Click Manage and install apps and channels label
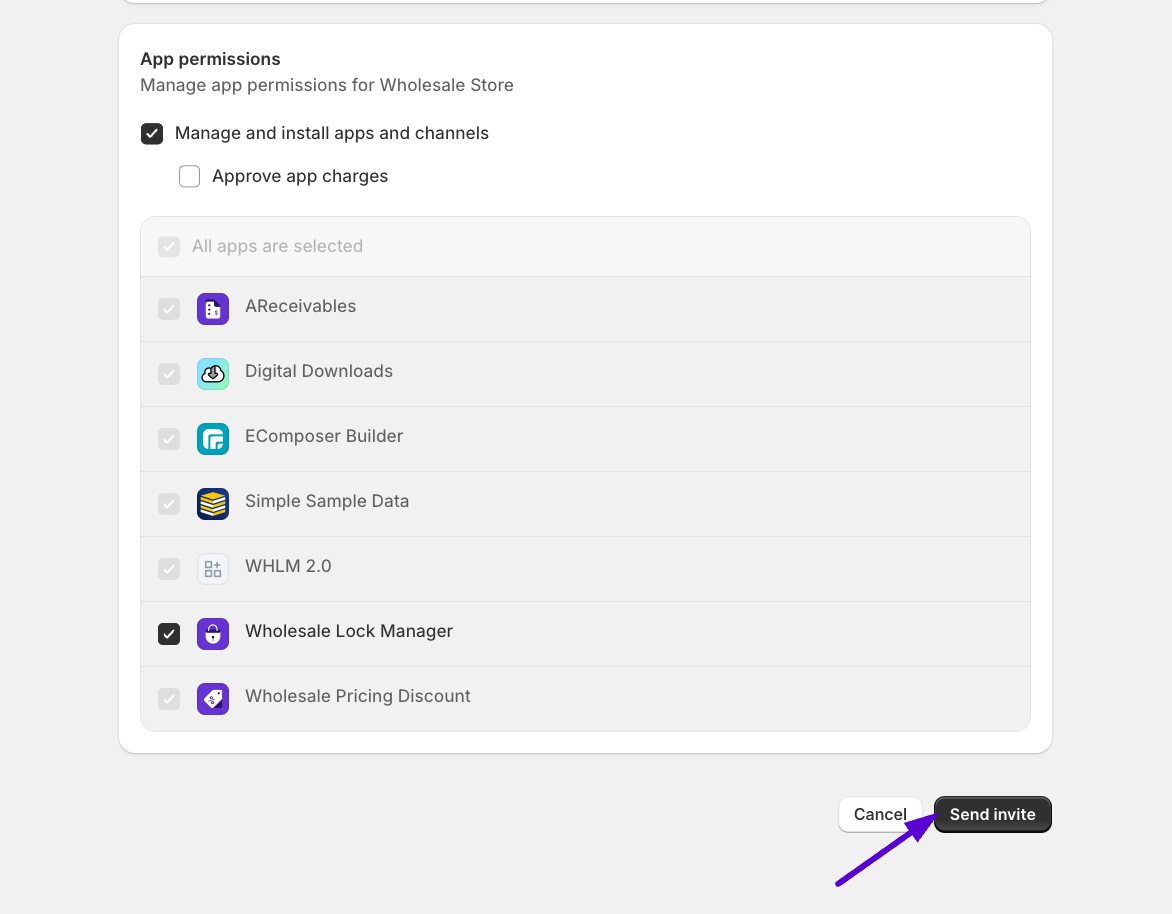This screenshot has width=1172, height=914. tap(332, 133)
